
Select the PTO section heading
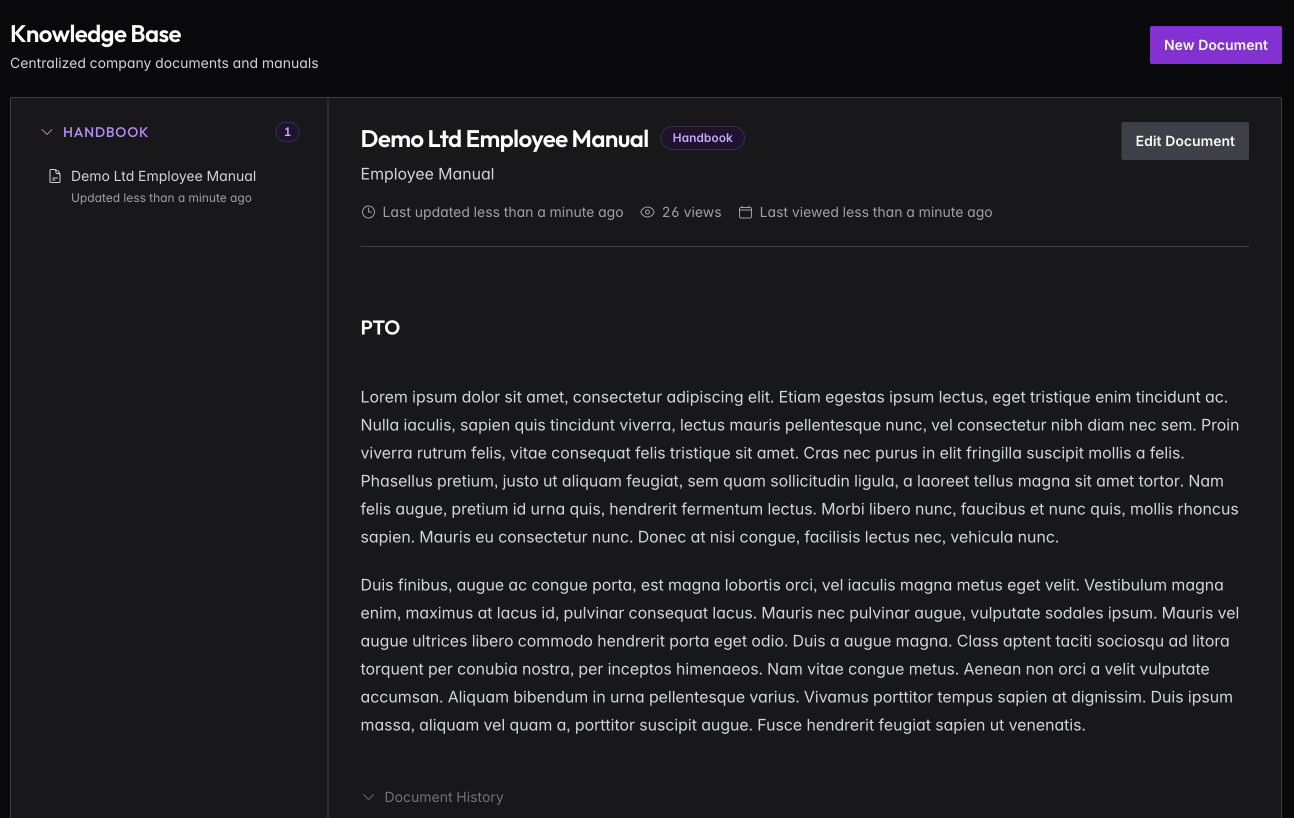click(x=380, y=328)
